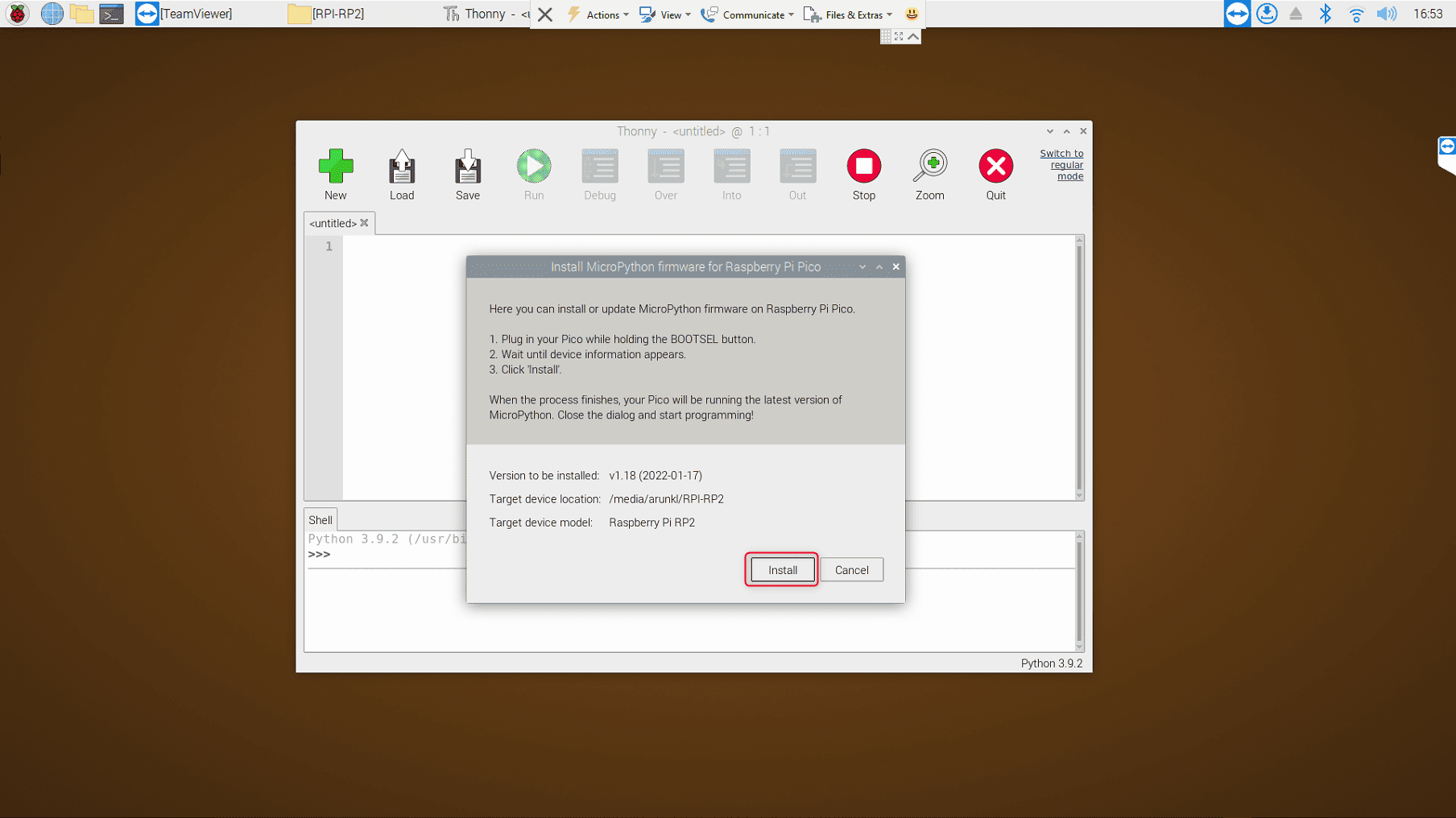Viewport: 1456px width, 818px height.
Task: Click the Raspberry Pi RP2 model text
Action: click(x=651, y=523)
